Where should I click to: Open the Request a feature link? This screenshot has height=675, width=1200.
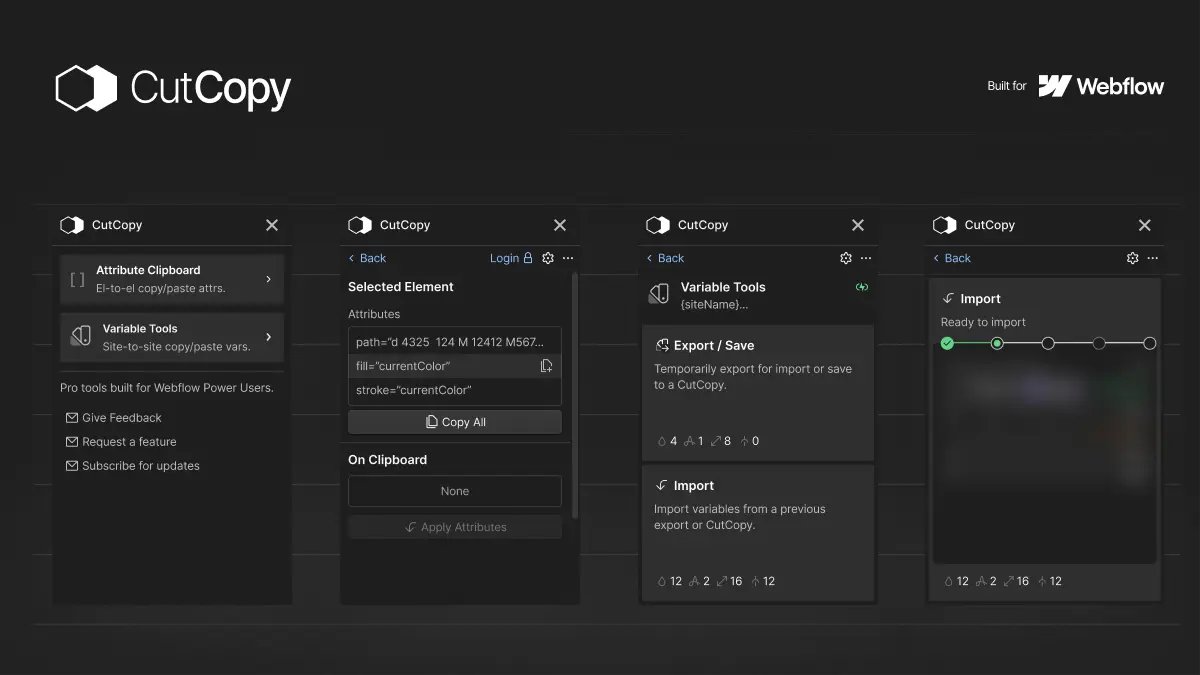(129, 442)
